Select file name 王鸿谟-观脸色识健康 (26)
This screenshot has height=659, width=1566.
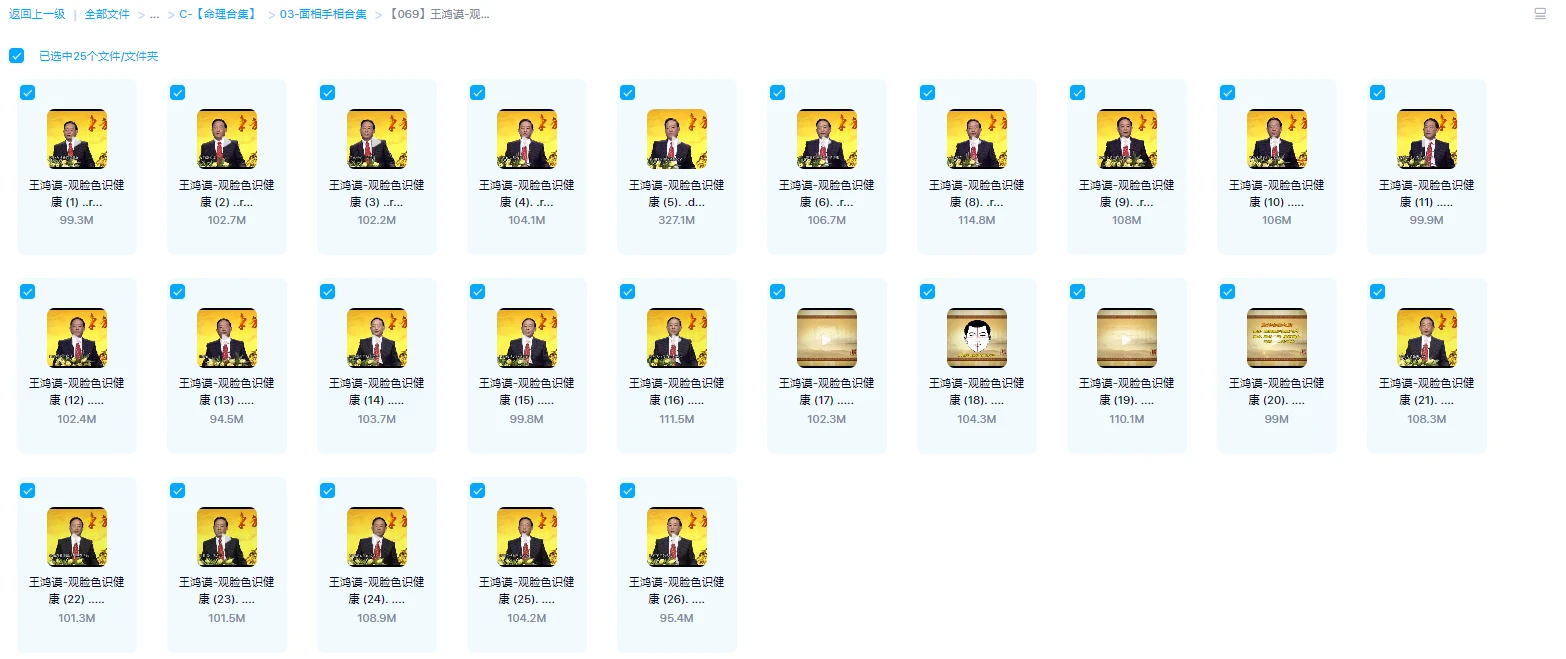pos(677,591)
